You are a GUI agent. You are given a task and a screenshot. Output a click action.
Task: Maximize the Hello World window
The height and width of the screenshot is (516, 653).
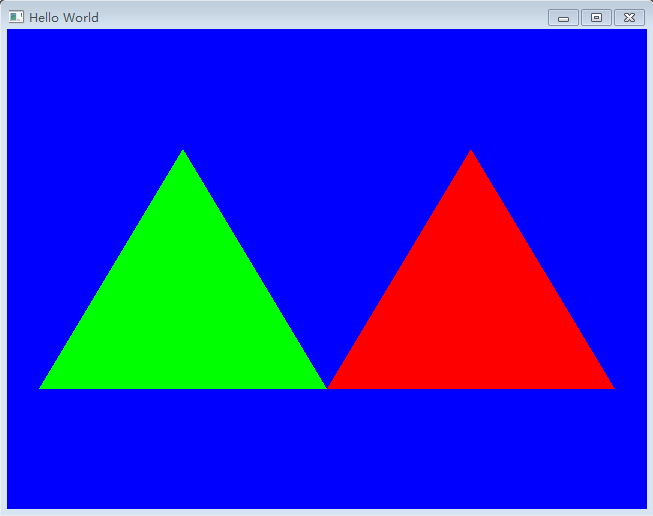click(x=596, y=17)
